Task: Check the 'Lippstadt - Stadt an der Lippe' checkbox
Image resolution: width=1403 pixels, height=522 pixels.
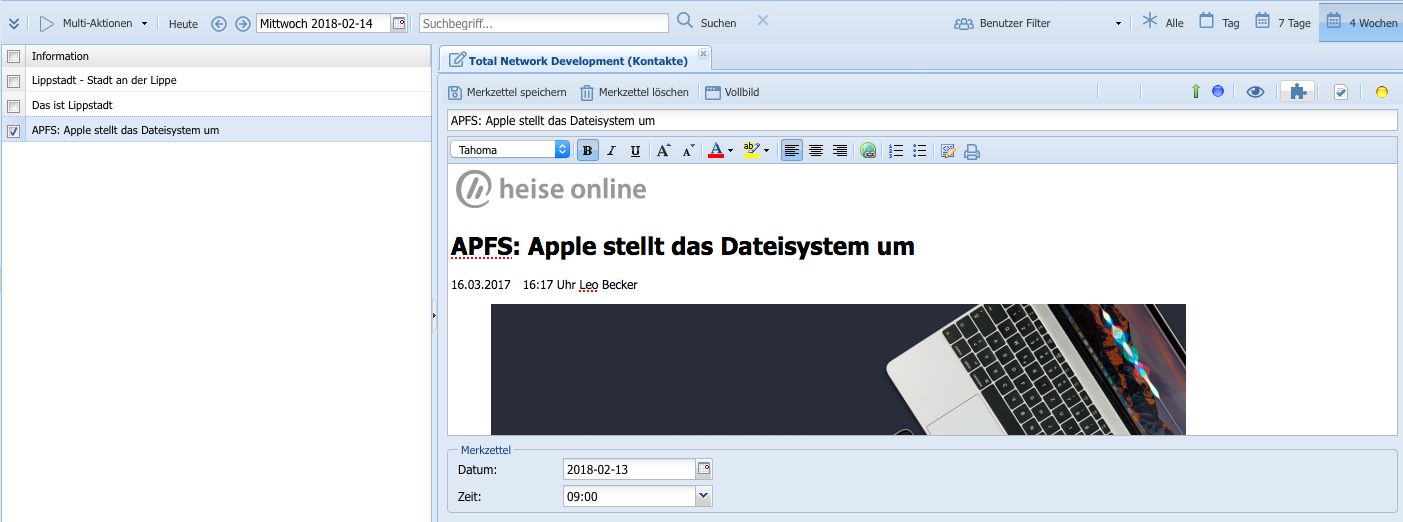Action: tap(13, 81)
